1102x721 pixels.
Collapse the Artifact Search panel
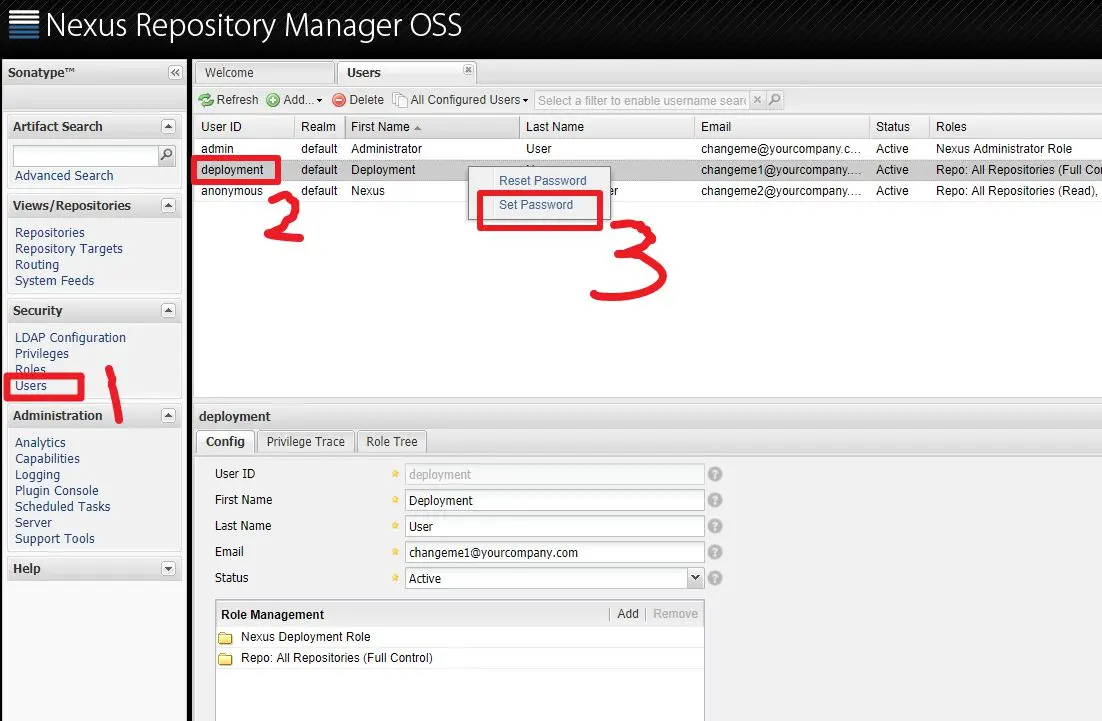[x=168, y=126]
